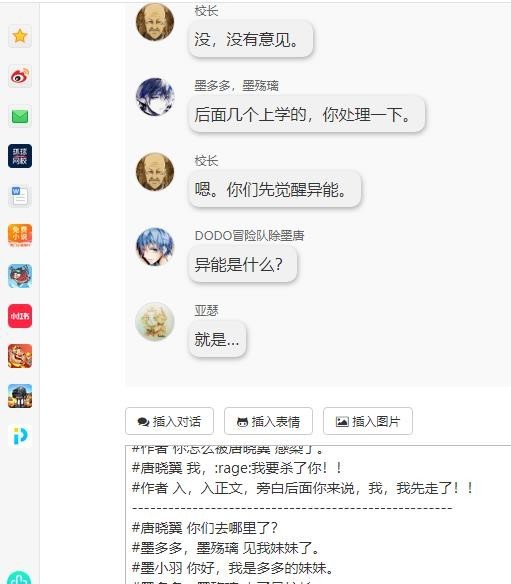Open the orange free novel app icon
Screen dimensions: 511x584
click(x=20, y=236)
